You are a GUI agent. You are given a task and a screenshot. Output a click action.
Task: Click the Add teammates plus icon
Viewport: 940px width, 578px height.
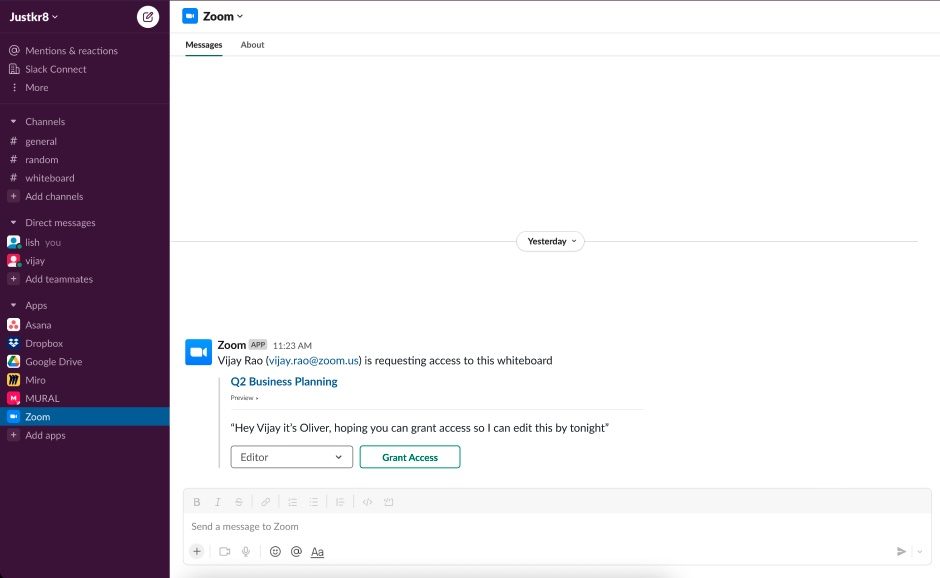[13, 279]
